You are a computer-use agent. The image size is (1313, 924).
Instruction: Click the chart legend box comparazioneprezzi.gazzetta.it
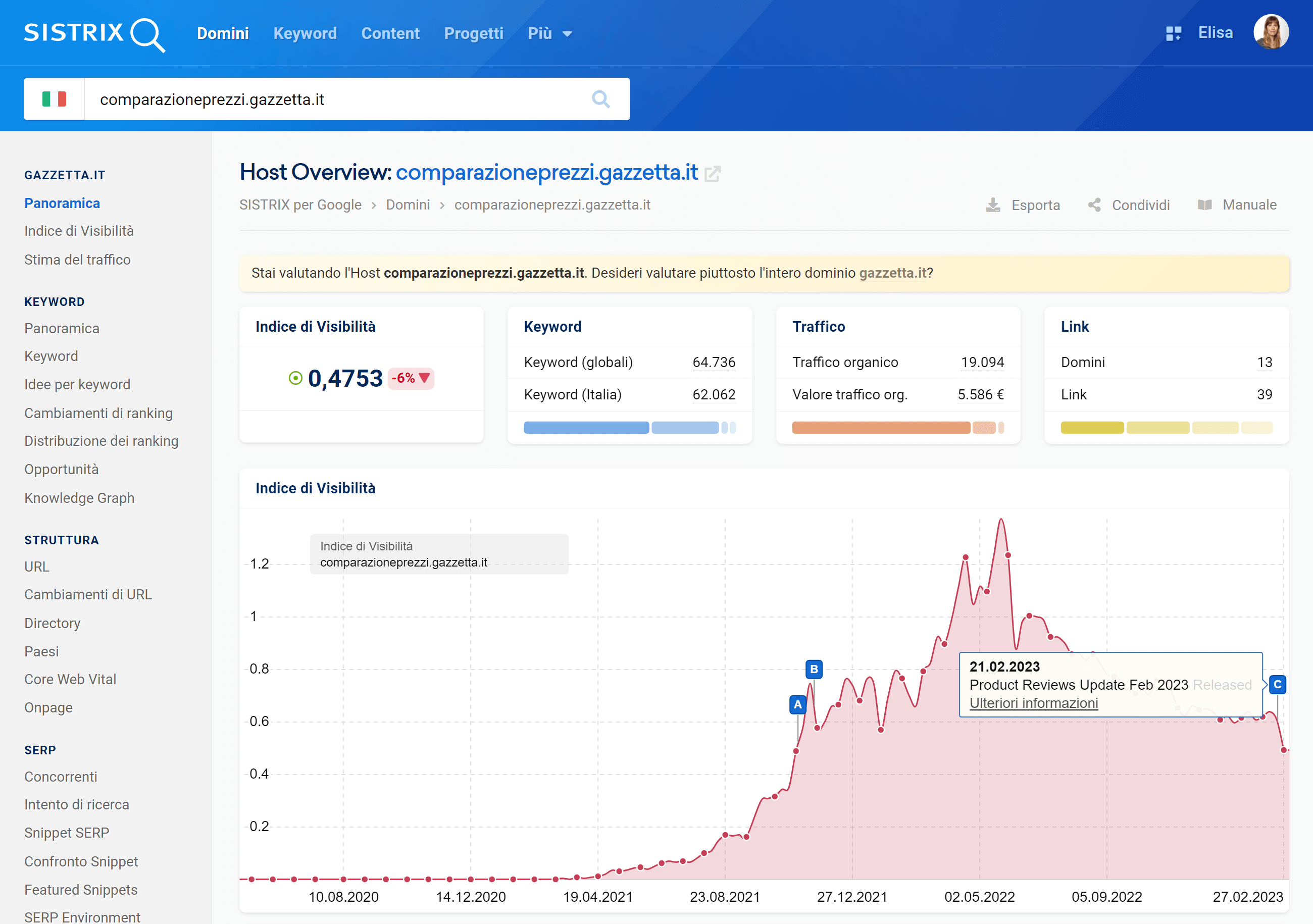439,554
